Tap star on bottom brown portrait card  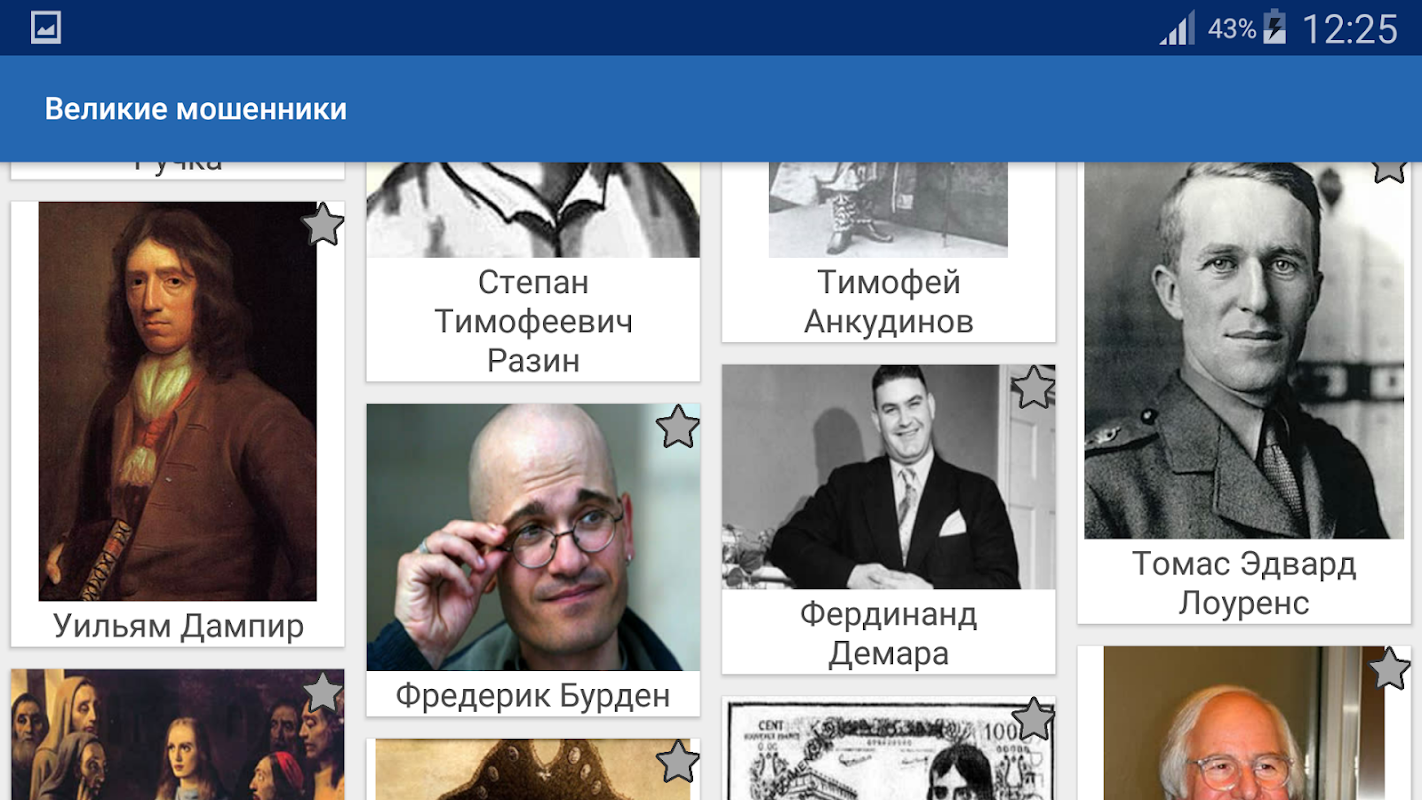click(678, 762)
